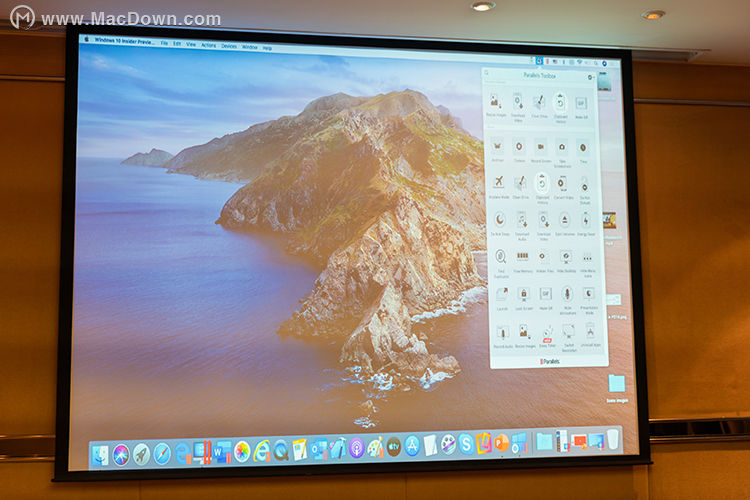Open the Help menu
This screenshot has height=500, width=750.
267,48
